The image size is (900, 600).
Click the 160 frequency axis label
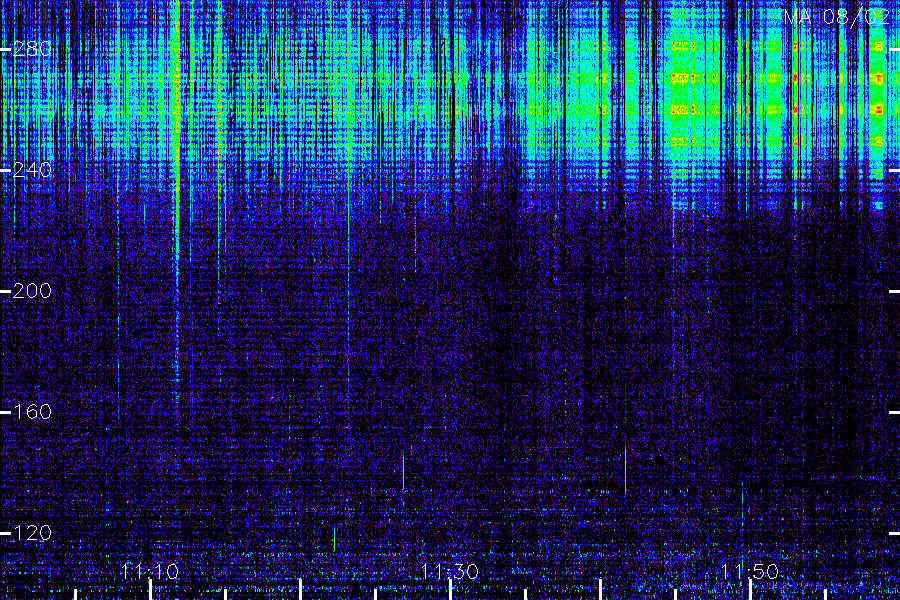click(32, 412)
